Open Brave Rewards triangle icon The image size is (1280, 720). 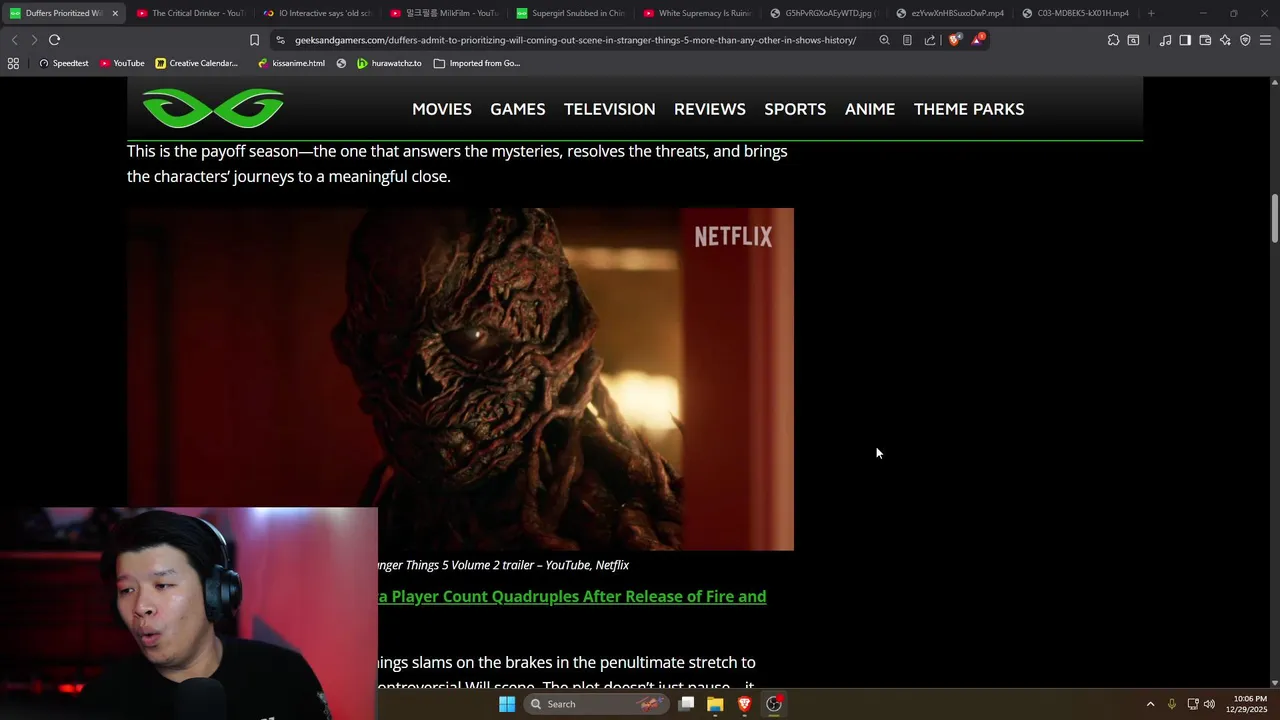pyautogui.click(x=978, y=40)
